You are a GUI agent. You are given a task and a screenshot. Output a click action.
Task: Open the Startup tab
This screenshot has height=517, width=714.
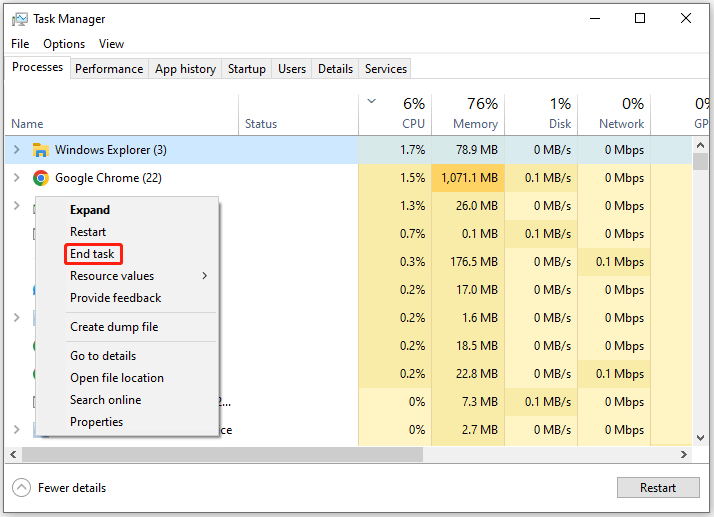click(247, 69)
